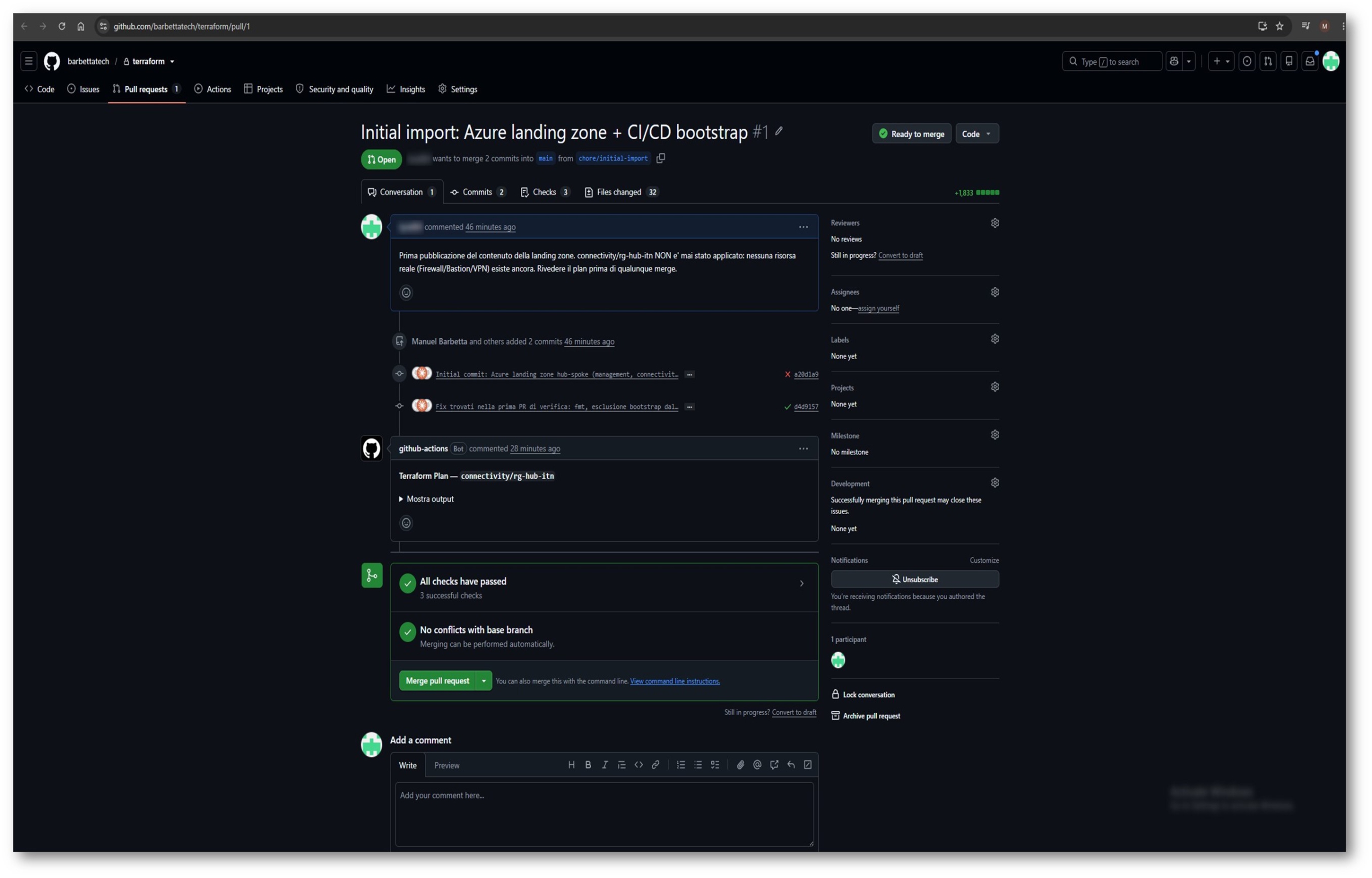1372x878 pixels.
Task: Open the Labels gear settings
Action: 995,339
